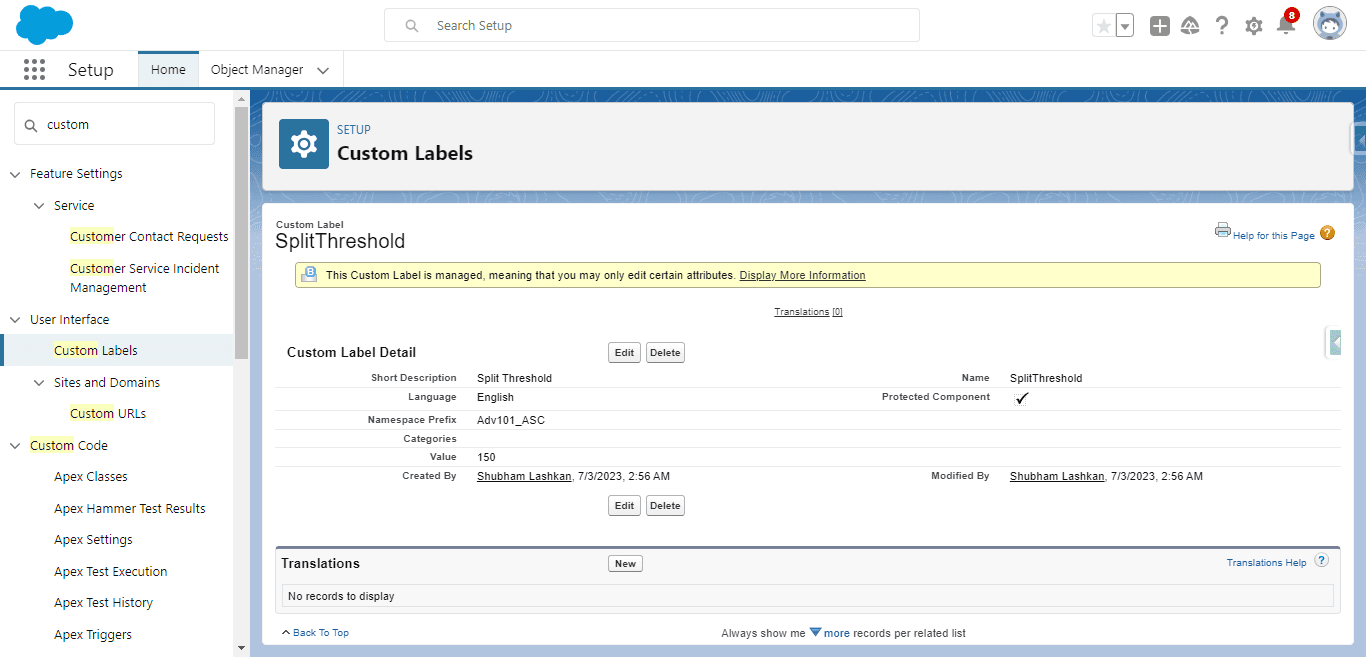Click the magnifier icon in Quick Find box
The image size is (1366, 657).
click(31, 125)
